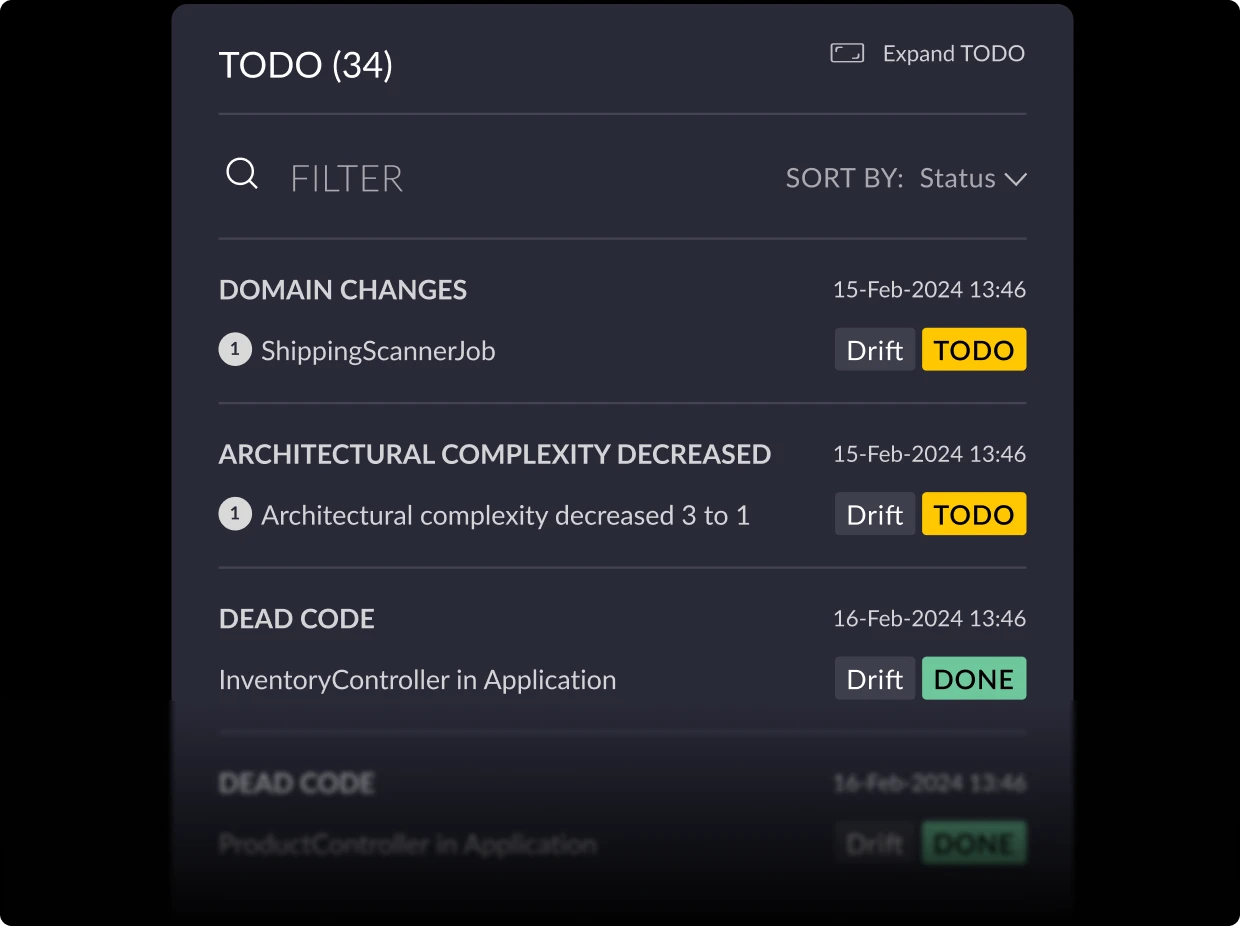The height and width of the screenshot is (926, 1240).
Task: Open the Sort By Status chevron
Action: [1016, 179]
